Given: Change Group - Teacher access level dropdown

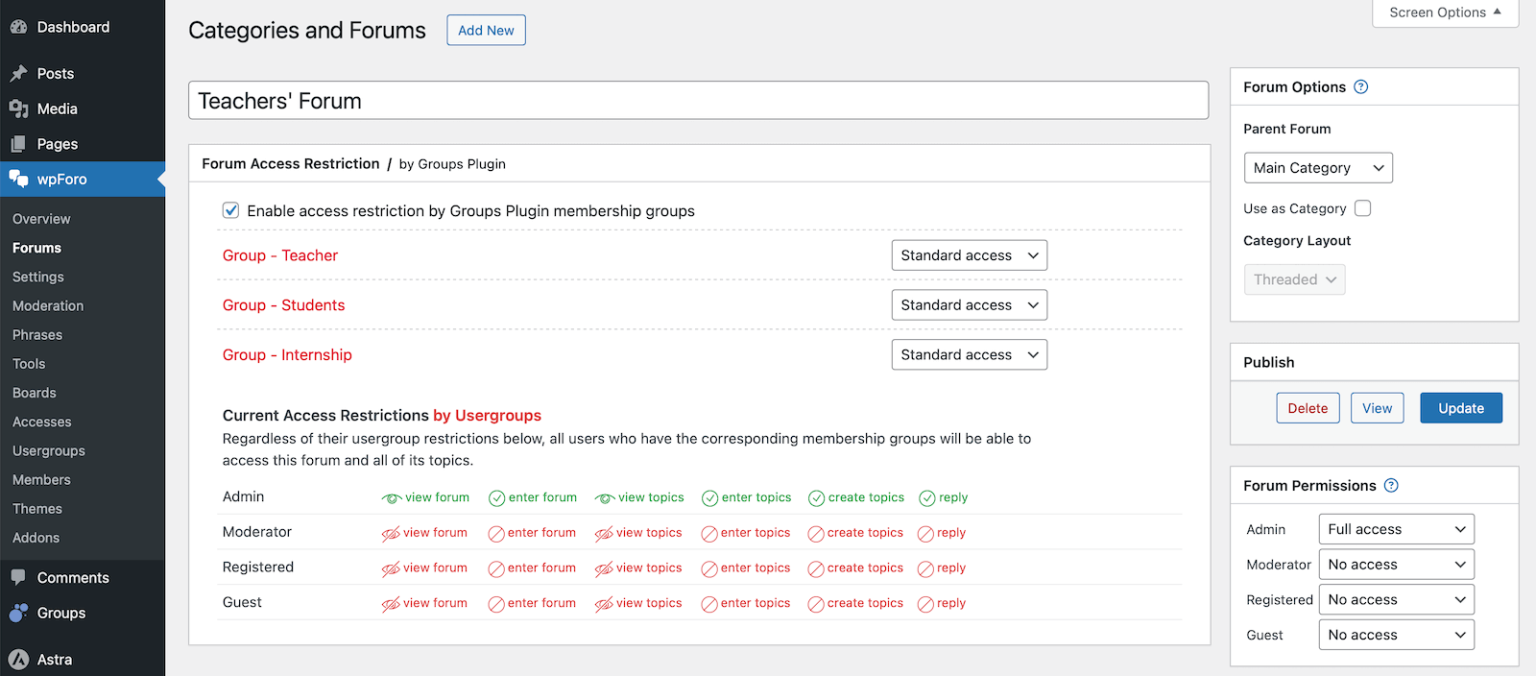Looking at the screenshot, I should pyautogui.click(x=968, y=255).
